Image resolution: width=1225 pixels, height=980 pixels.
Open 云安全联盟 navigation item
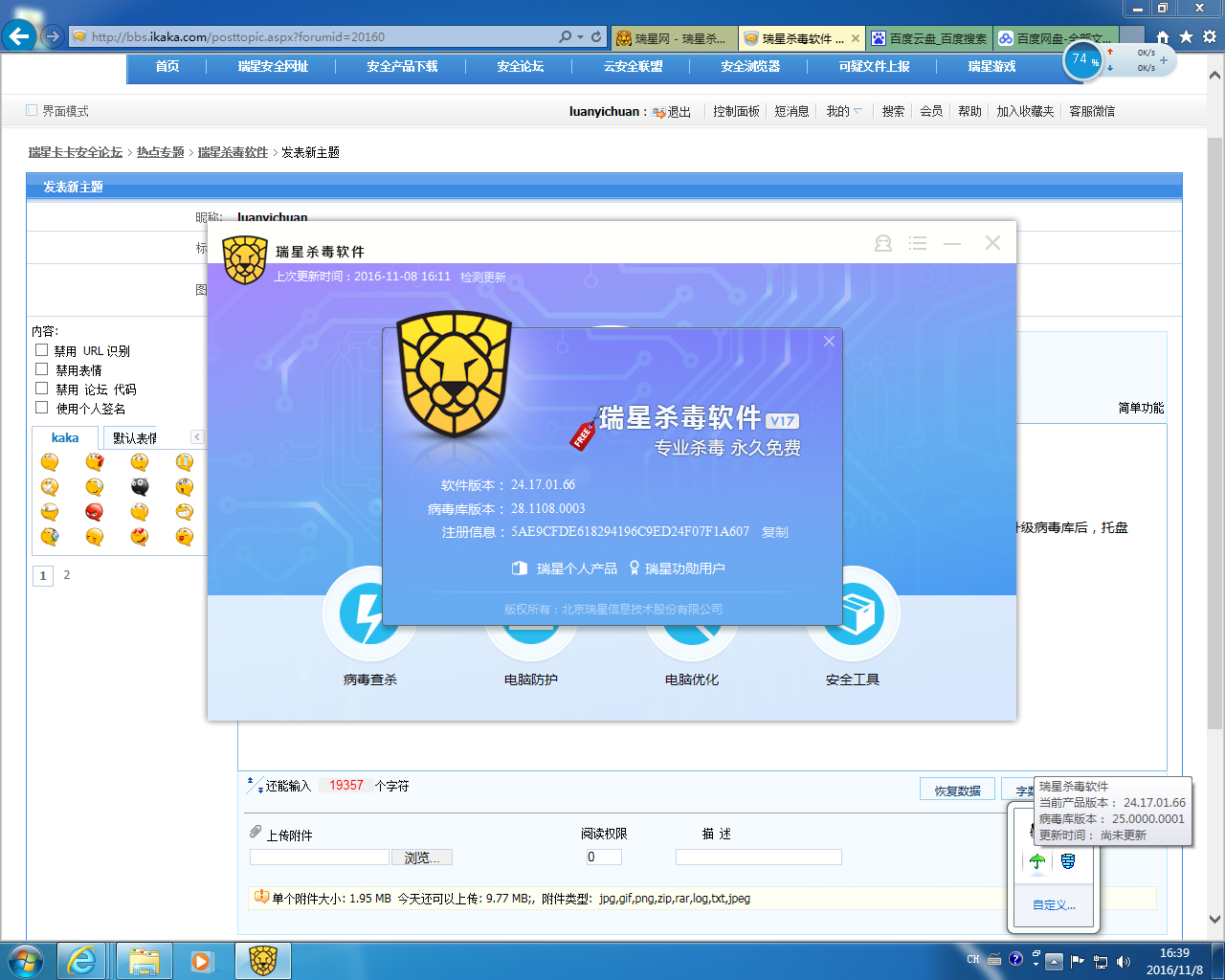pyautogui.click(x=633, y=66)
